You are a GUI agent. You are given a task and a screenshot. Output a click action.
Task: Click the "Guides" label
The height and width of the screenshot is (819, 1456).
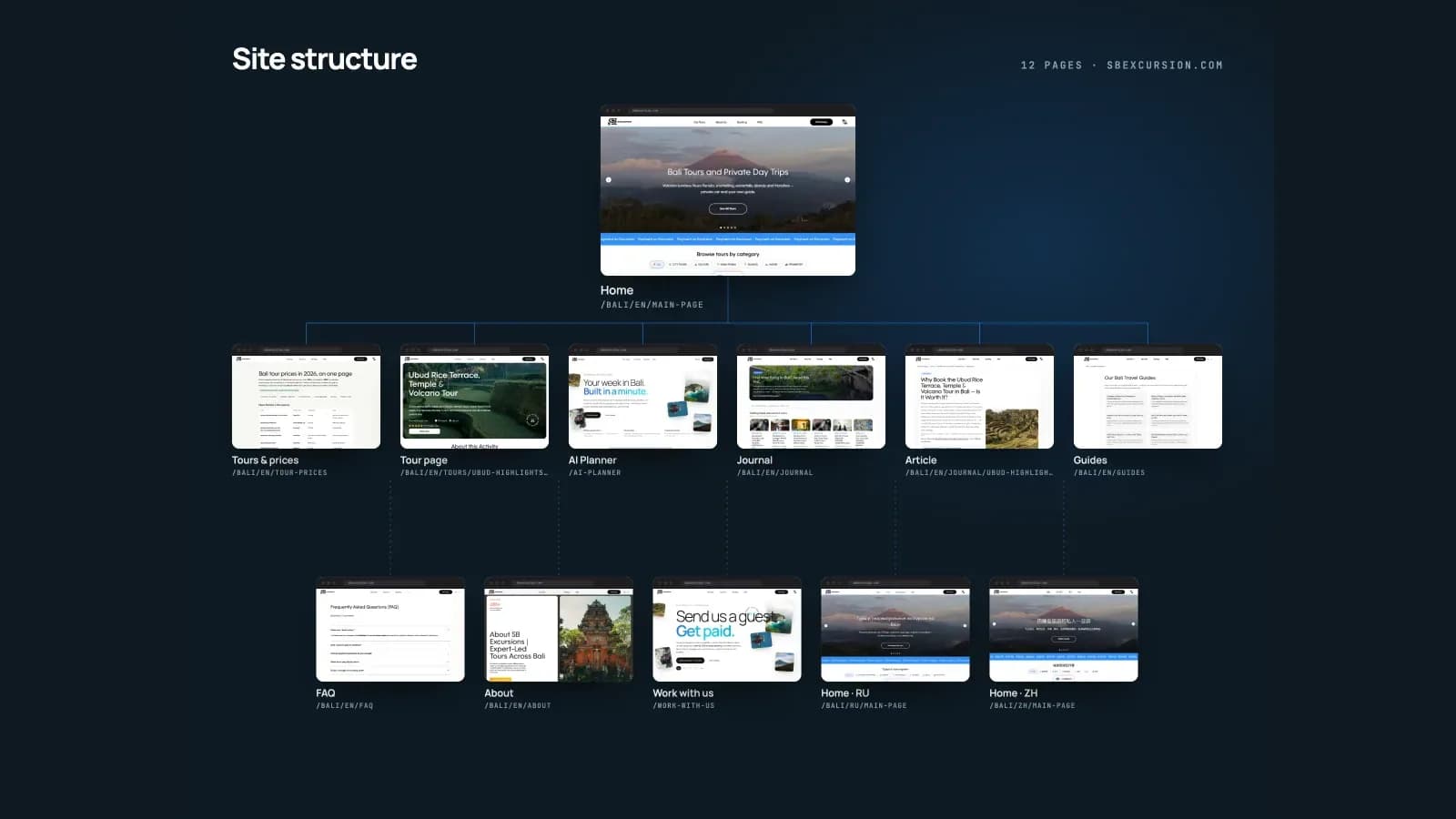click(1090, 460)
